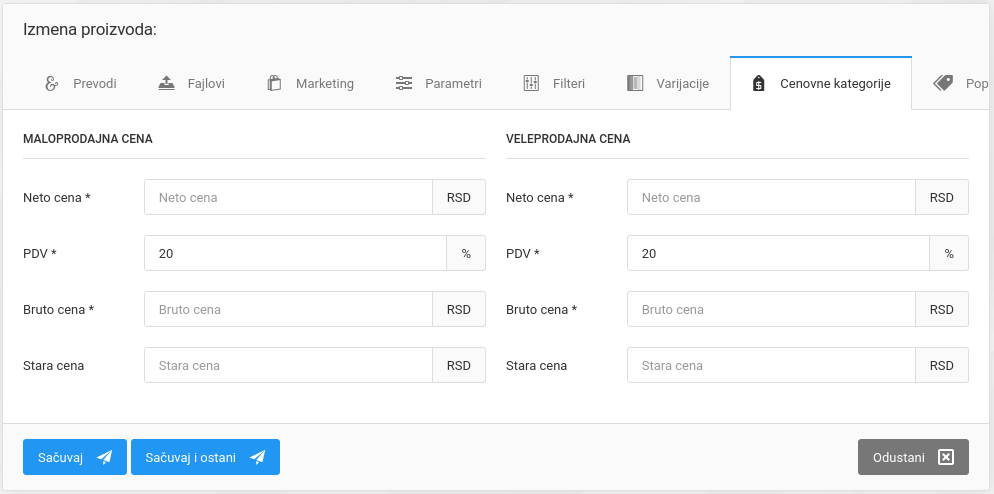Click the tags icon on the last tab
The height and width of the screenshot is (494, 994).
[943, 84]
